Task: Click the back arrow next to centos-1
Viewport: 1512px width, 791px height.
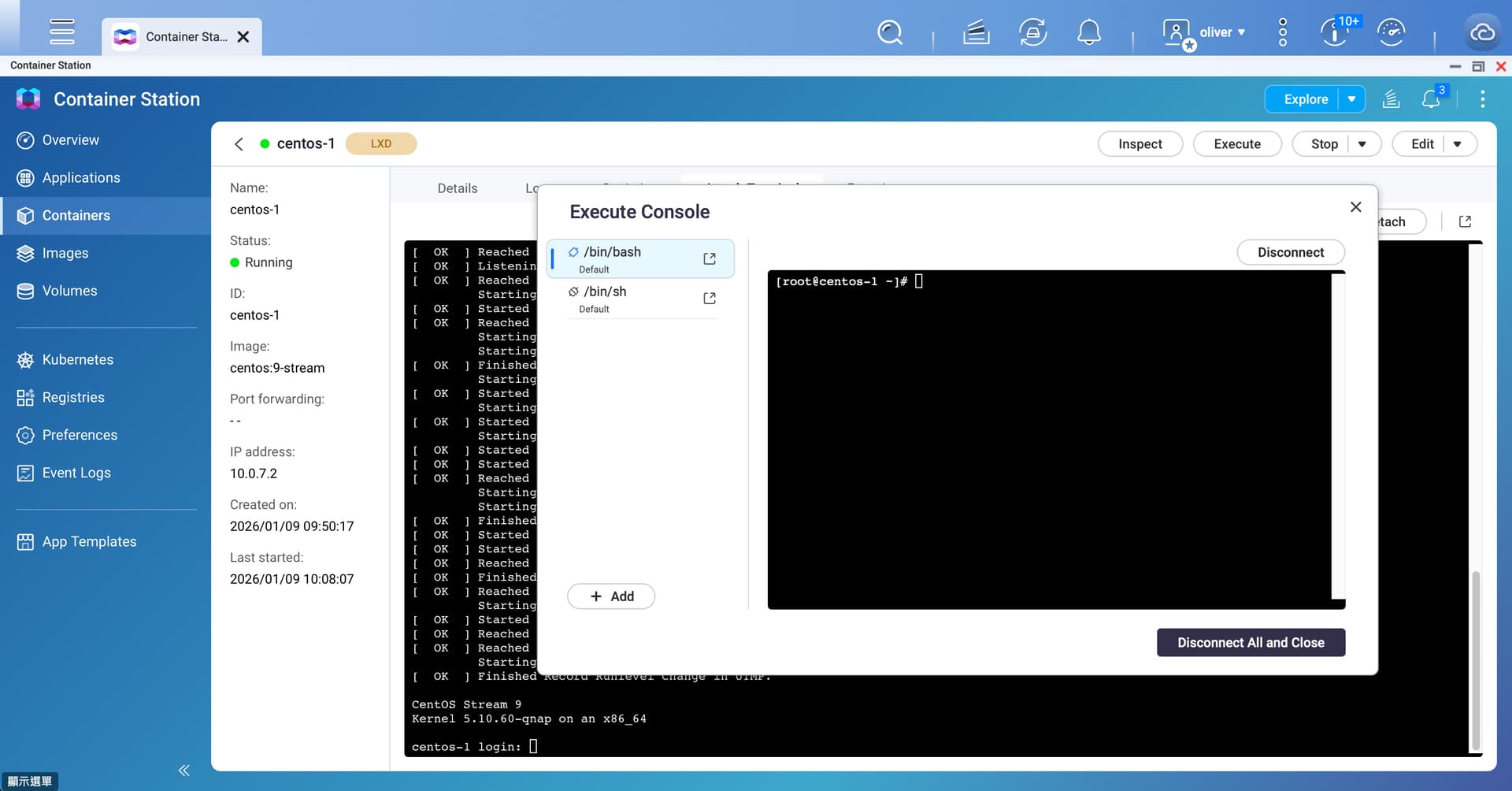Action: [239, 144]
